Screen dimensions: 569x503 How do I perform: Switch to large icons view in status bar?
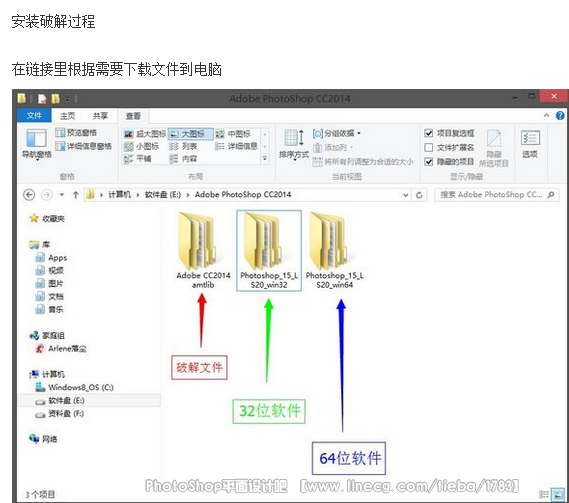pos(557,494)
